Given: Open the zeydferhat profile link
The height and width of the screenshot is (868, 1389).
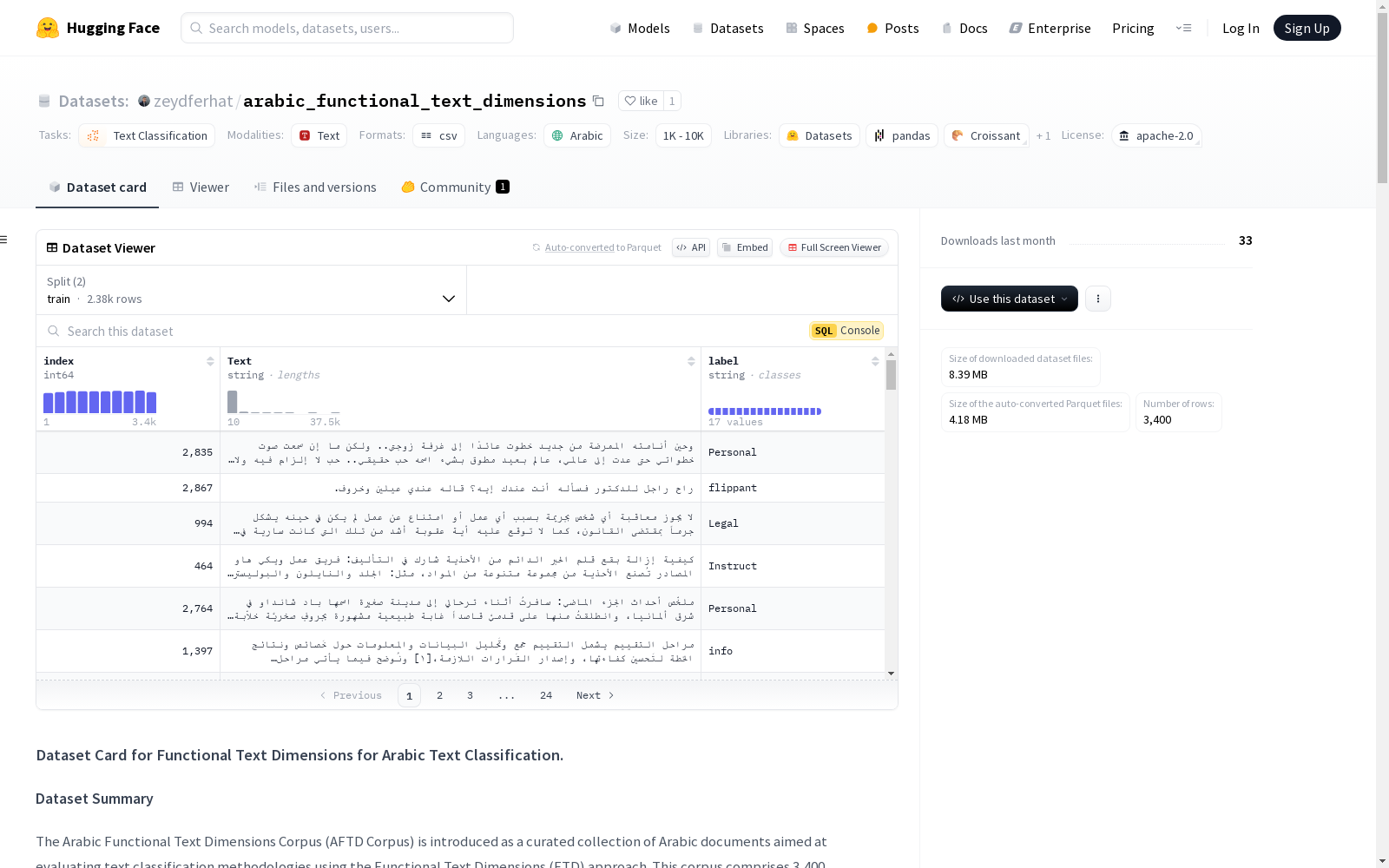Looking at the screenshot, I should (x=193, y=101).
